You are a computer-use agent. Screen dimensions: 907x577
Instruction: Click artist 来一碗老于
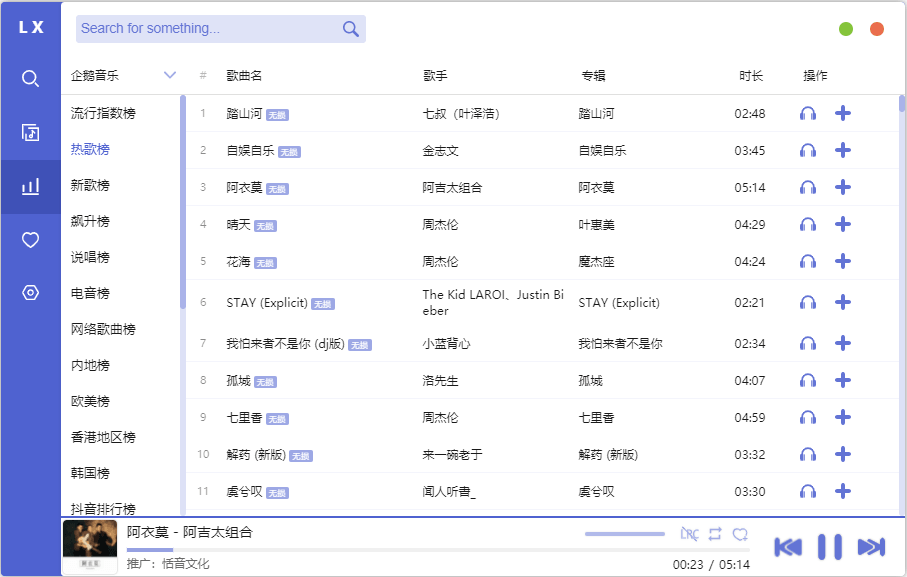click(x=452, y=454)
